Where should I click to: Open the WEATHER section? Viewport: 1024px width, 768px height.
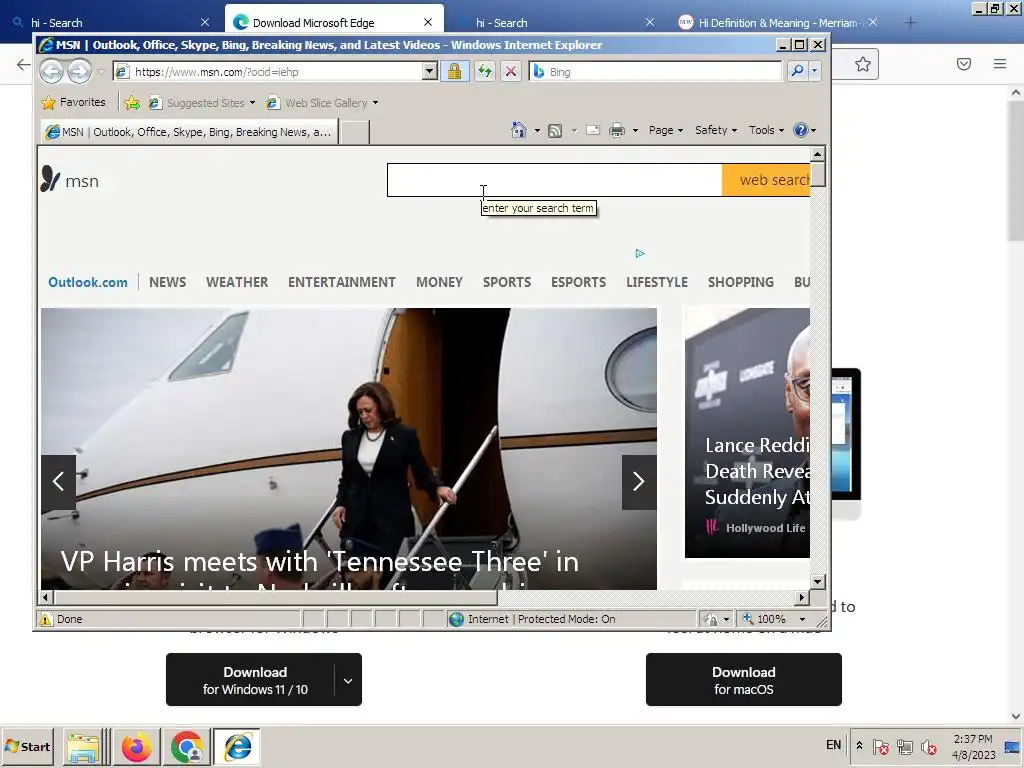pyautogui.click(x=237, y=282)
